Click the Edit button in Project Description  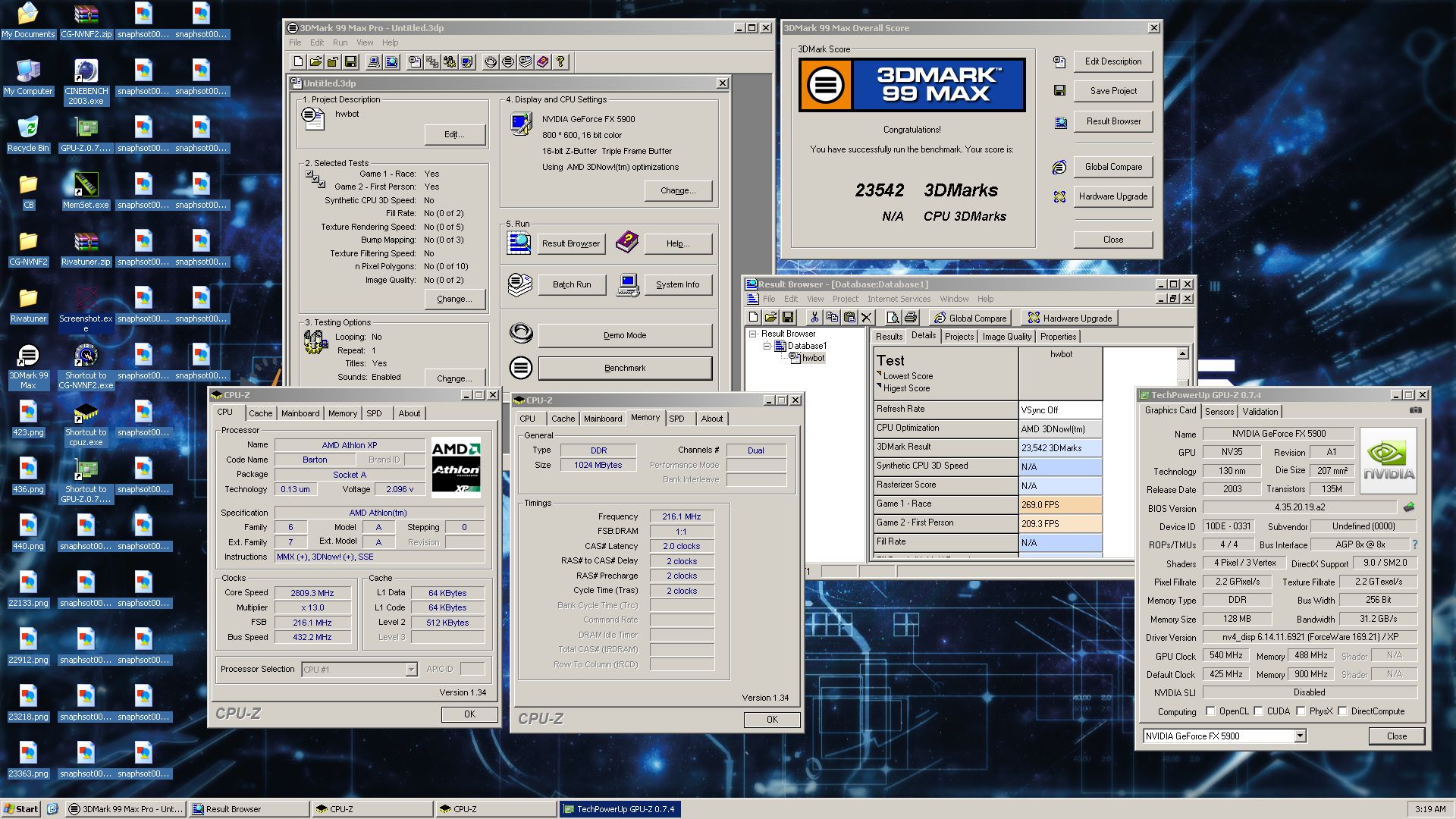coord(454,134)
